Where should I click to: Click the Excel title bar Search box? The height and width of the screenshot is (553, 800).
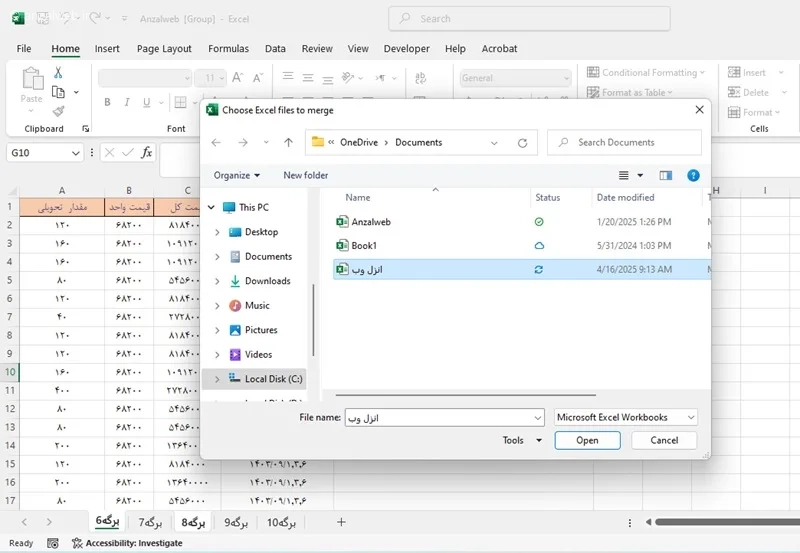(529, 19)
